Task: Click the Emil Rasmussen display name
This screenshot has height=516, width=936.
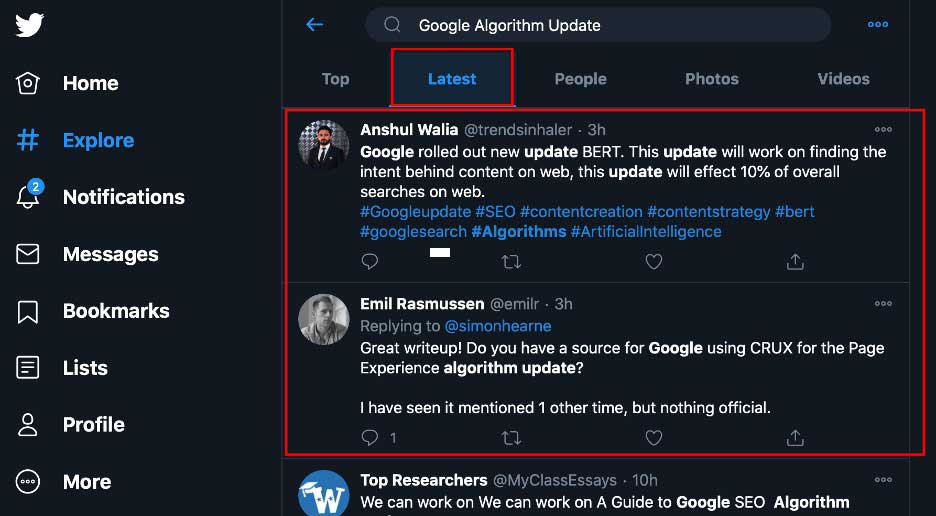Action: tap(422, 303)
